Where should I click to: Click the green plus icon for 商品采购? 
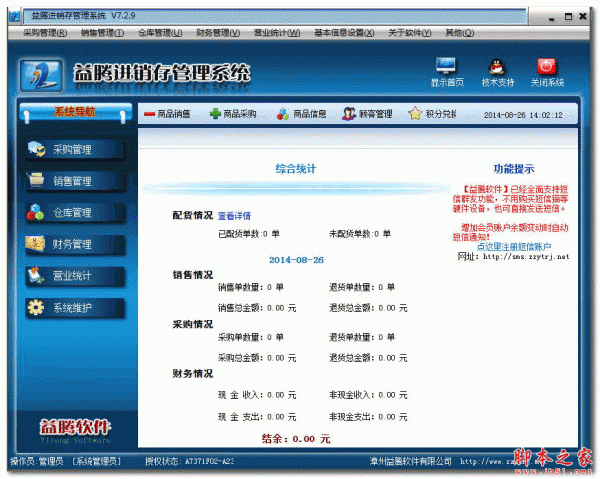(x=215, y=114)
